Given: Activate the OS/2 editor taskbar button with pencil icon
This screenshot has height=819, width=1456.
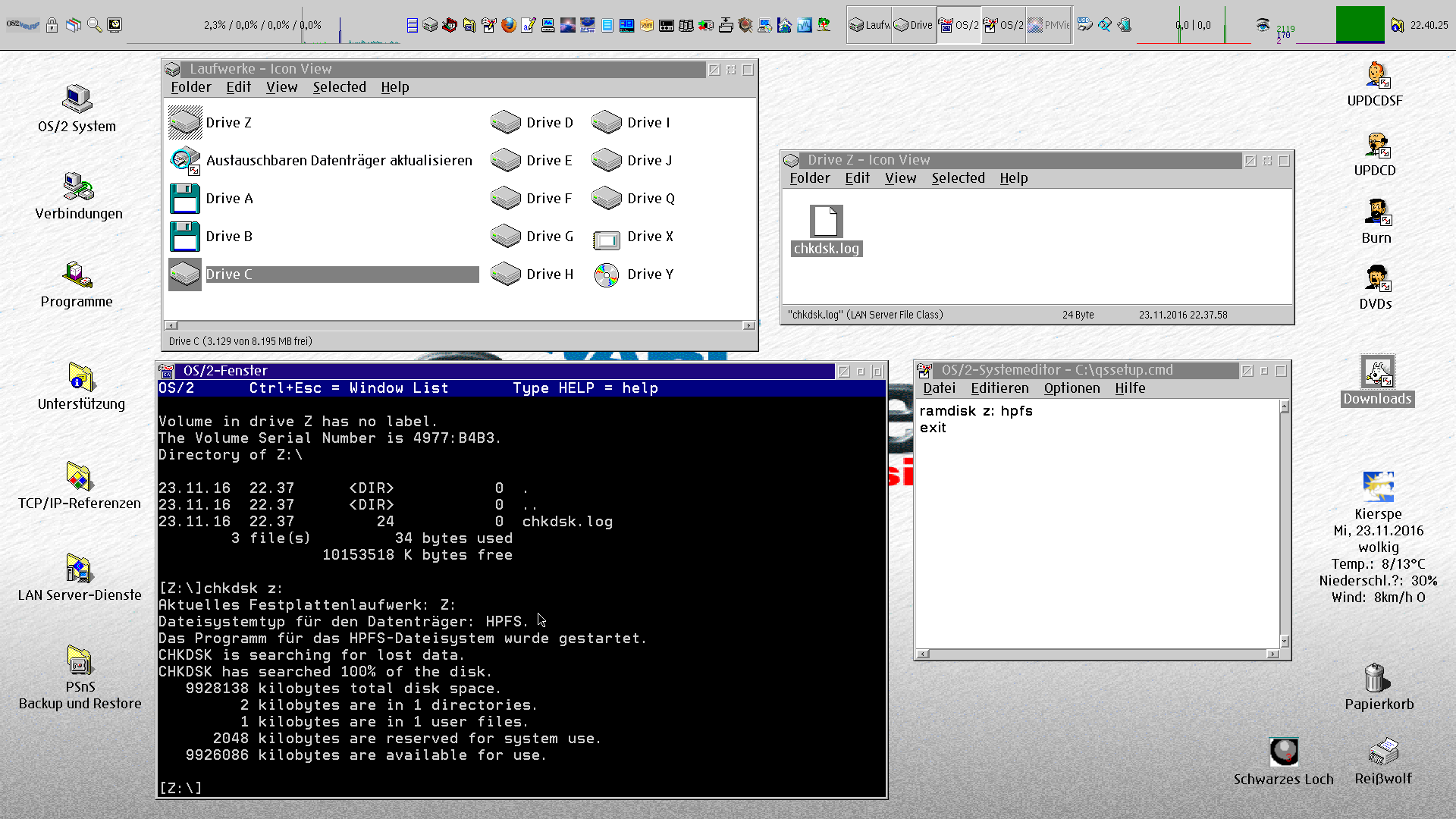Looking at the screenshot, I should [x=1003, y=25].
